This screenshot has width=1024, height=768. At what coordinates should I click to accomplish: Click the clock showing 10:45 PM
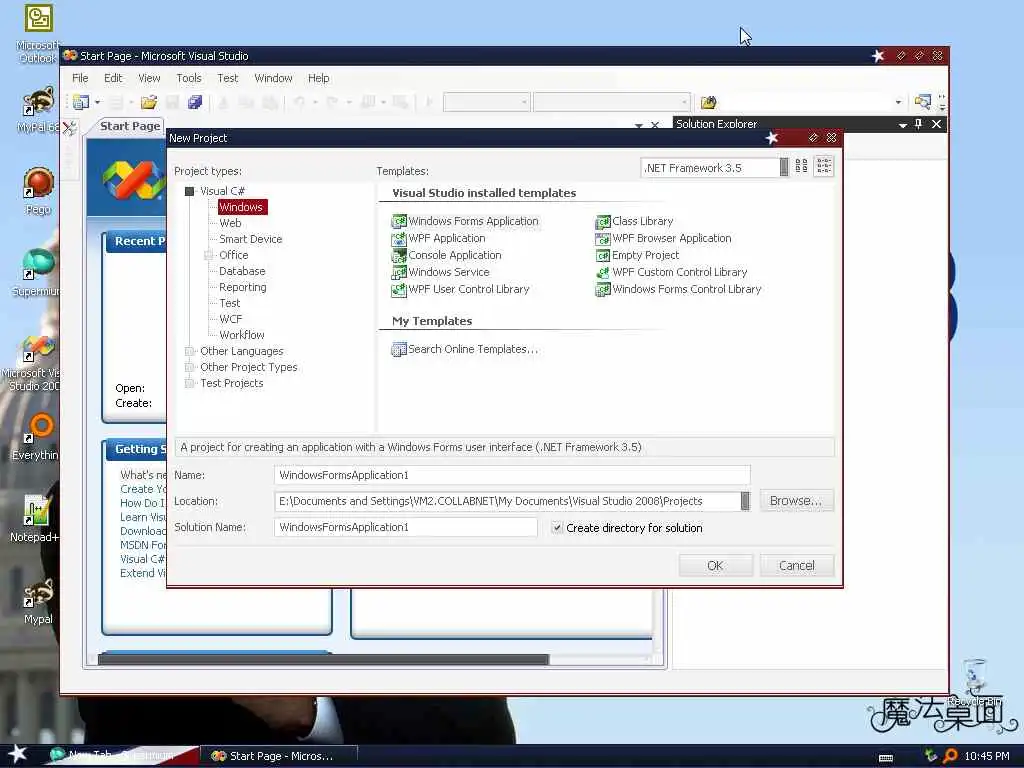(986, 756)
